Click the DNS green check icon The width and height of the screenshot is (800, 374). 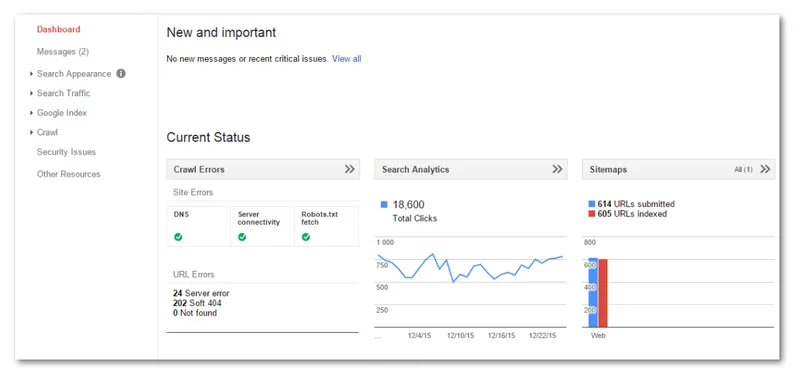click(178, 237)
